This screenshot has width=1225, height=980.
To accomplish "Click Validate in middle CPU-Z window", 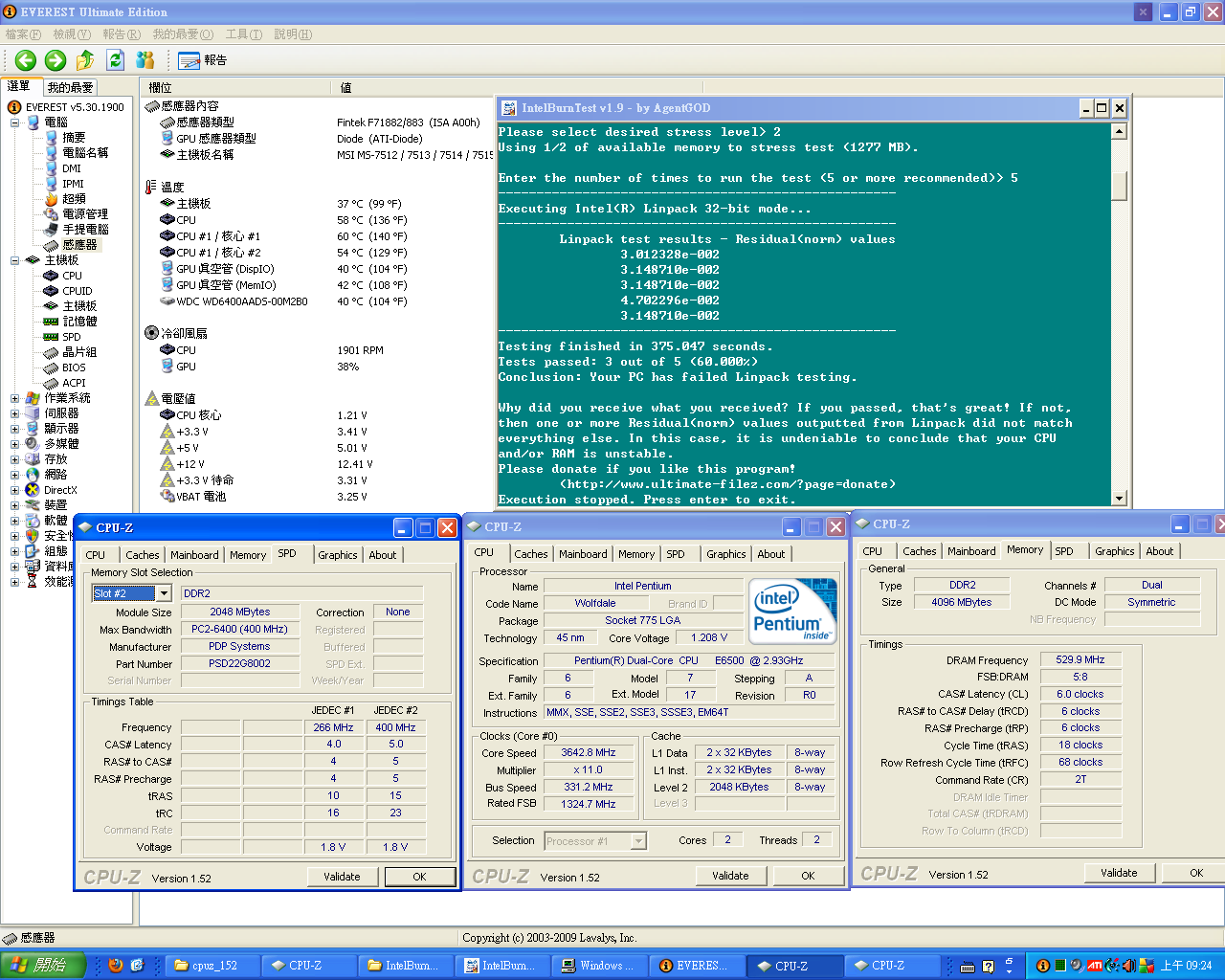I will pyautogui.click(x=730, y=876).
